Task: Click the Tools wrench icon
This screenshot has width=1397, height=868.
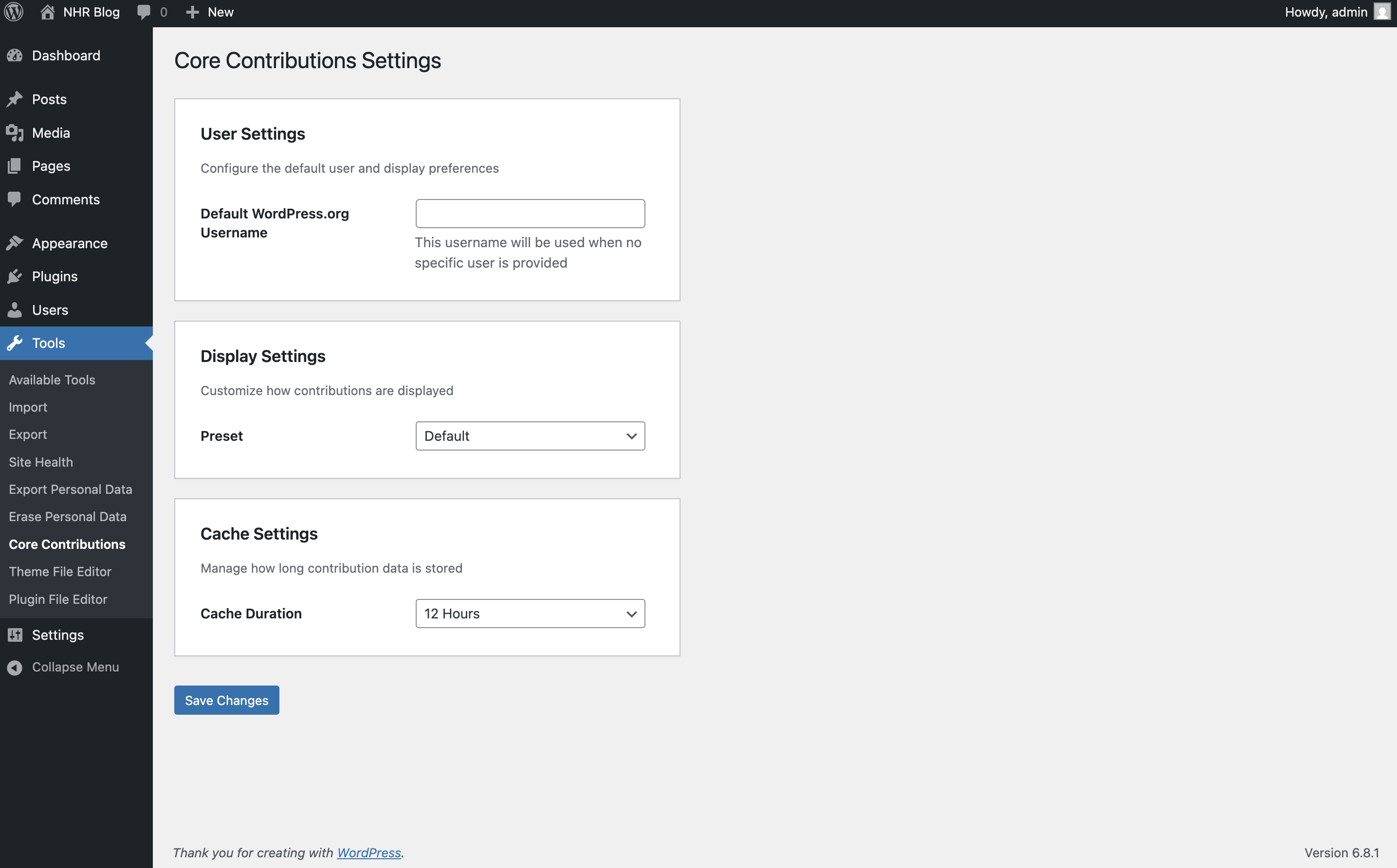Action: point(15,344)
